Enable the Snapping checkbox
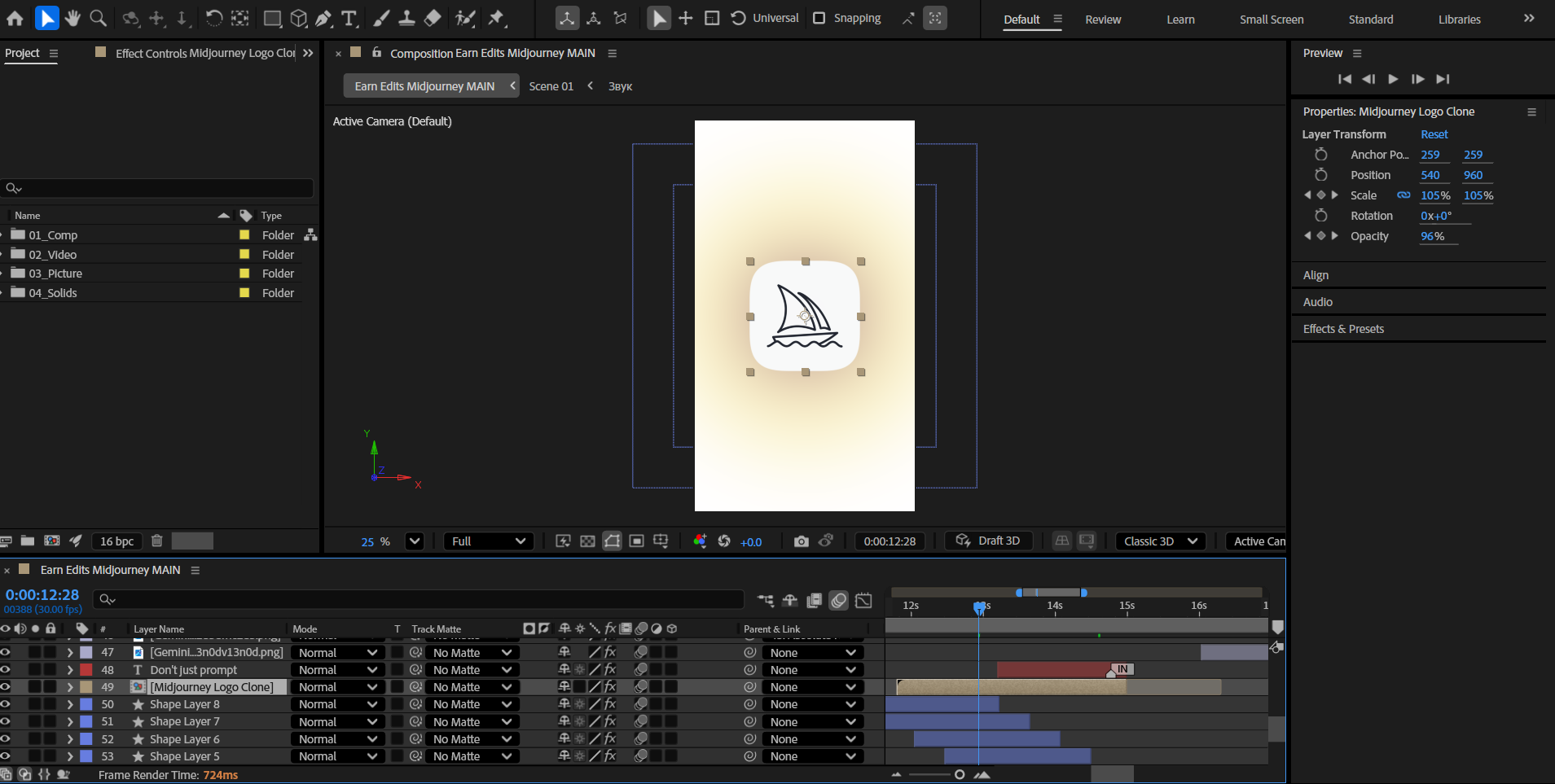The height and width of the screenshot is (784, 1555). (x=819, y=18)
